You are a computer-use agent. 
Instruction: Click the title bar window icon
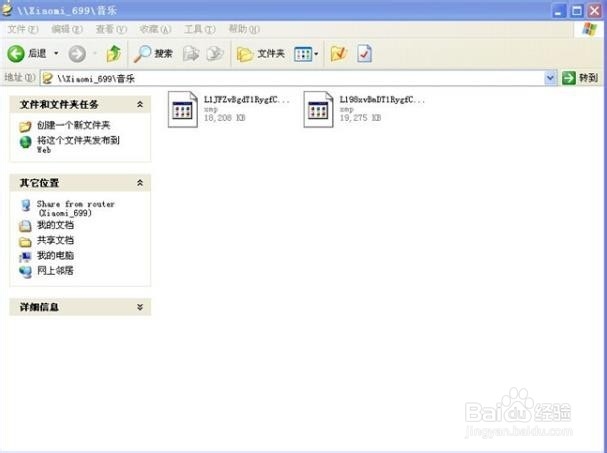[7, 9]
